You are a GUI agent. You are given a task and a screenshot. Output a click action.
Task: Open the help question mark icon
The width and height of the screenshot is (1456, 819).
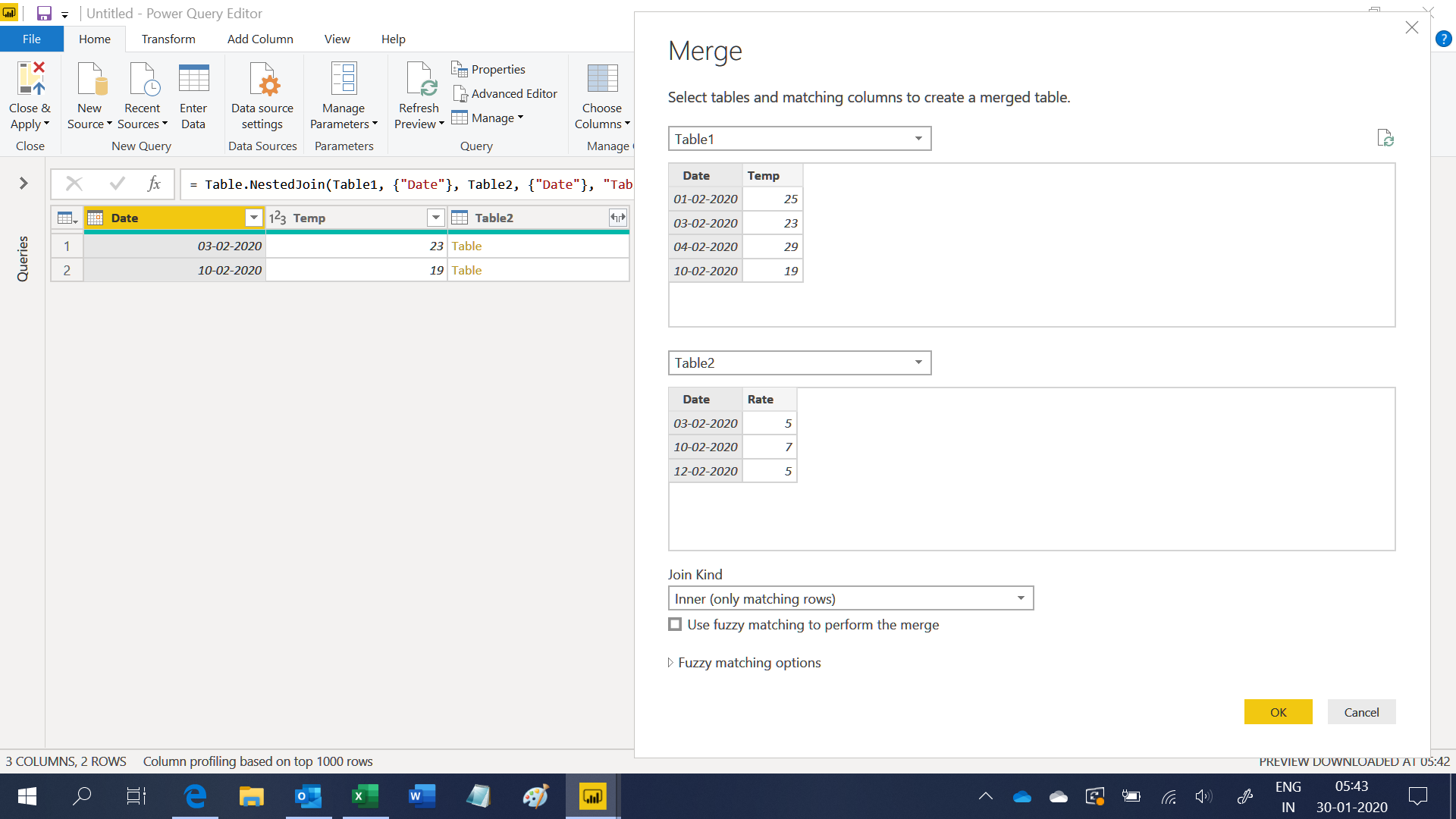click(1444, 39)
